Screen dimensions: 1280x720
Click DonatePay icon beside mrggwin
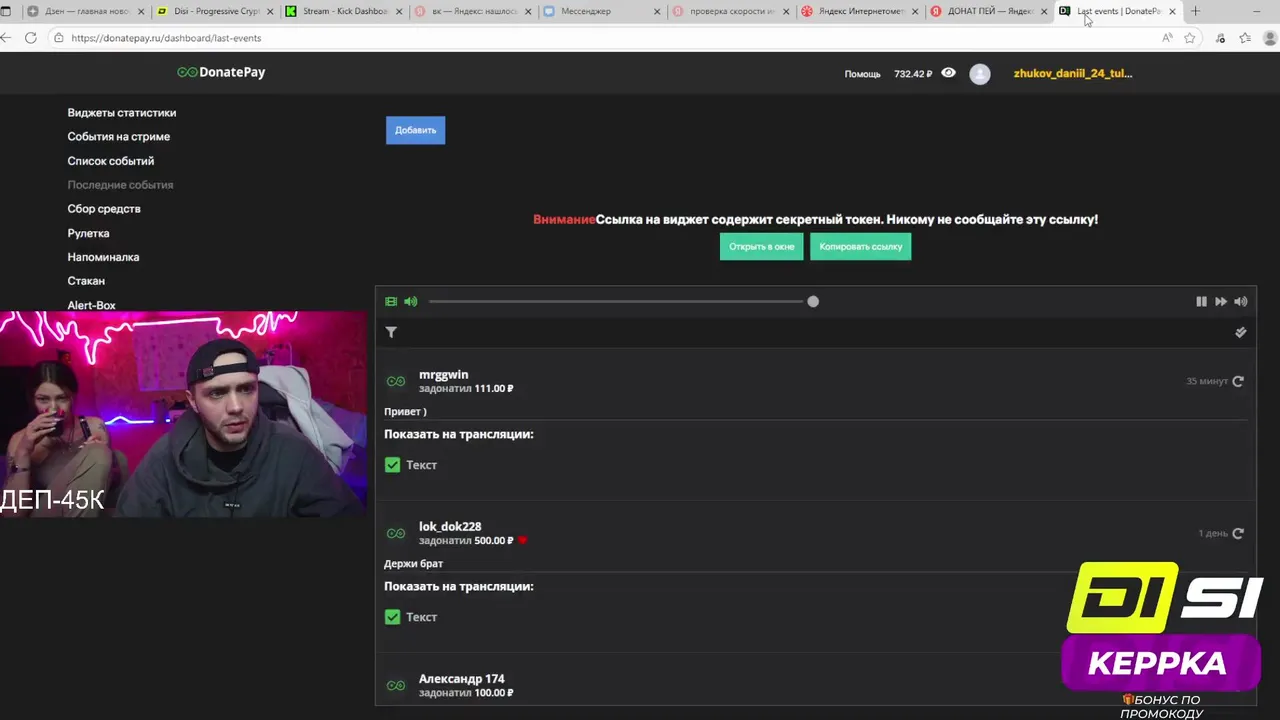point(396,381)
